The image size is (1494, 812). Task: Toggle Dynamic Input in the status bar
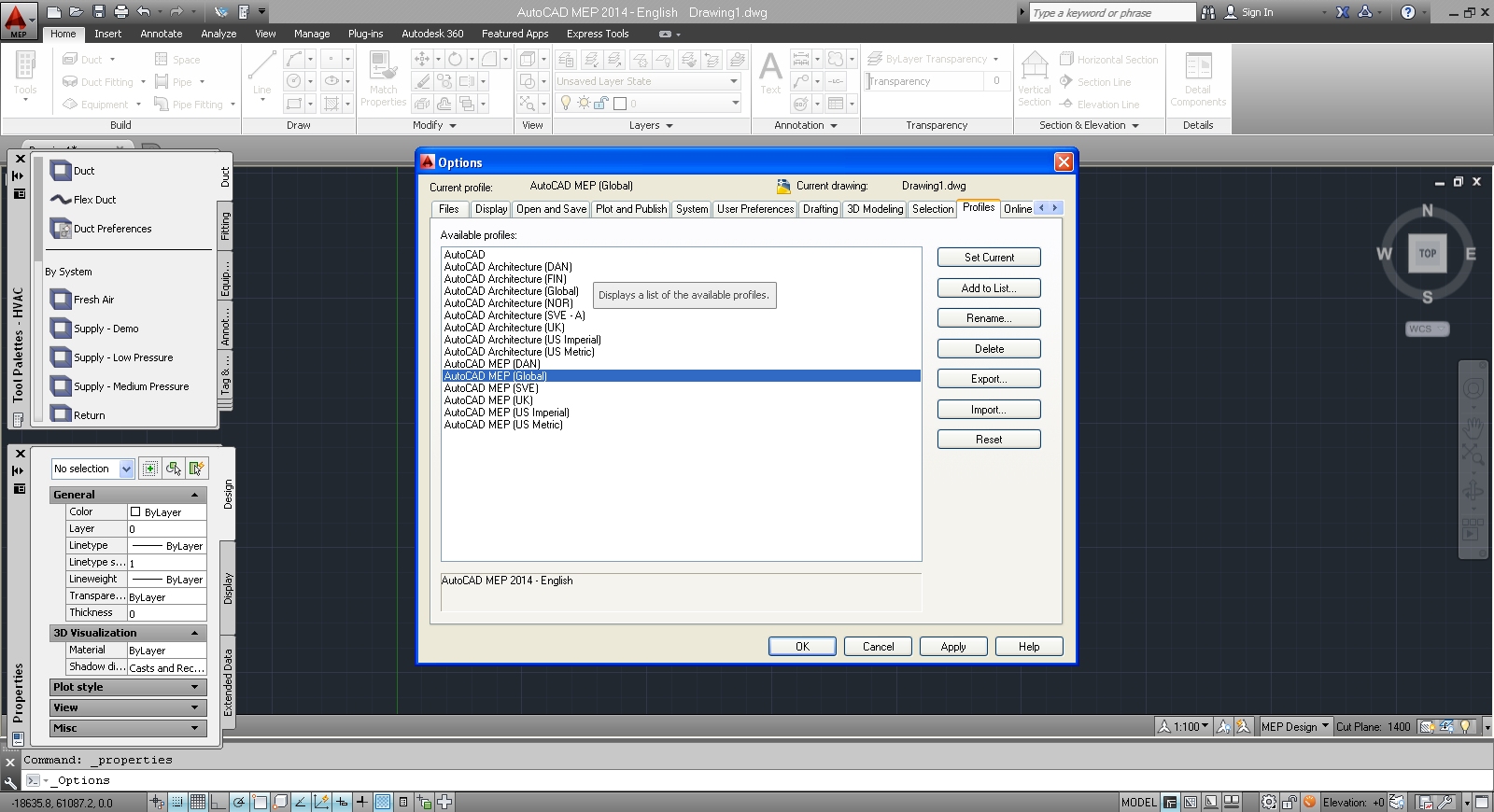pyautogui.click(x=342, y=802)
